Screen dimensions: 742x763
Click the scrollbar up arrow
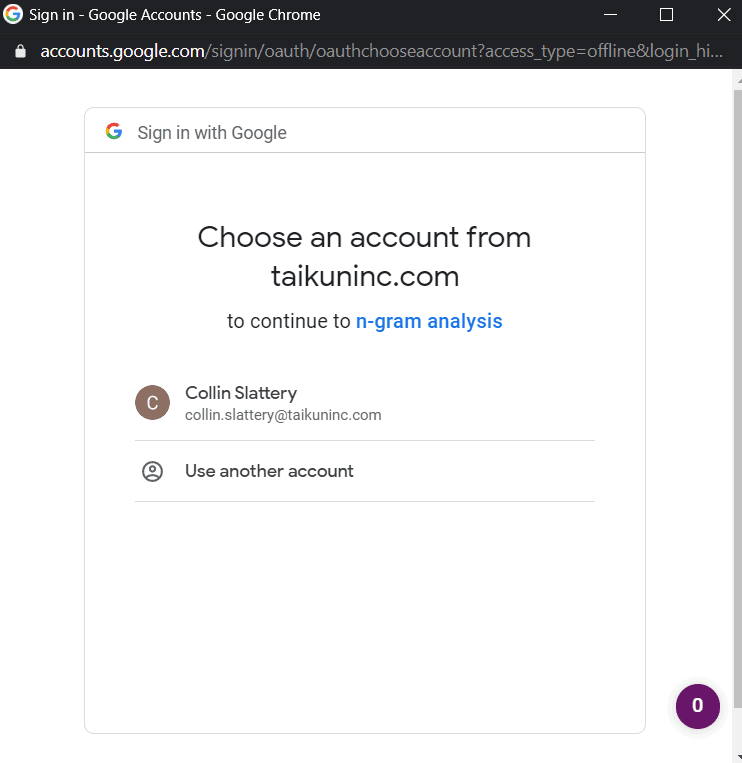pyautogui.click(x=739, y=79)
